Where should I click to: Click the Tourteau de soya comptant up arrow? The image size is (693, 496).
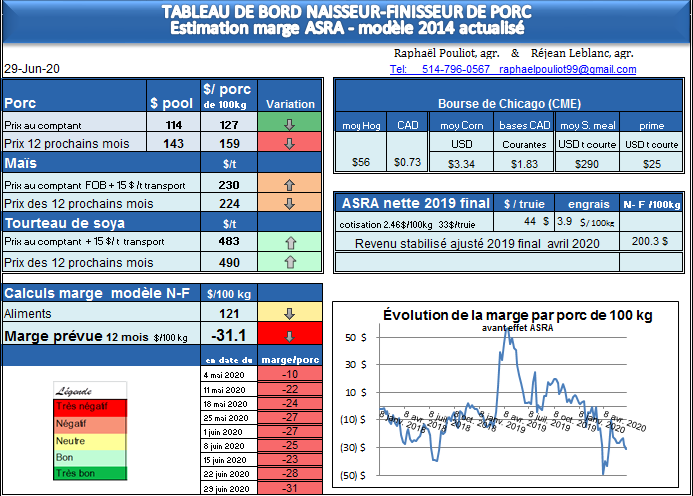[290, 243]
